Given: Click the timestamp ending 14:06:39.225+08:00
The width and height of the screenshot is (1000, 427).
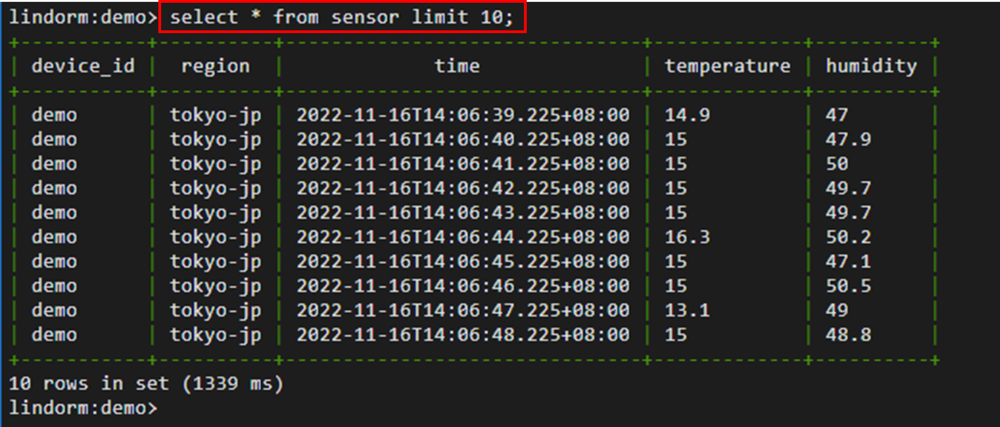Looking at the screenshot, I should [x=463, y=115].
